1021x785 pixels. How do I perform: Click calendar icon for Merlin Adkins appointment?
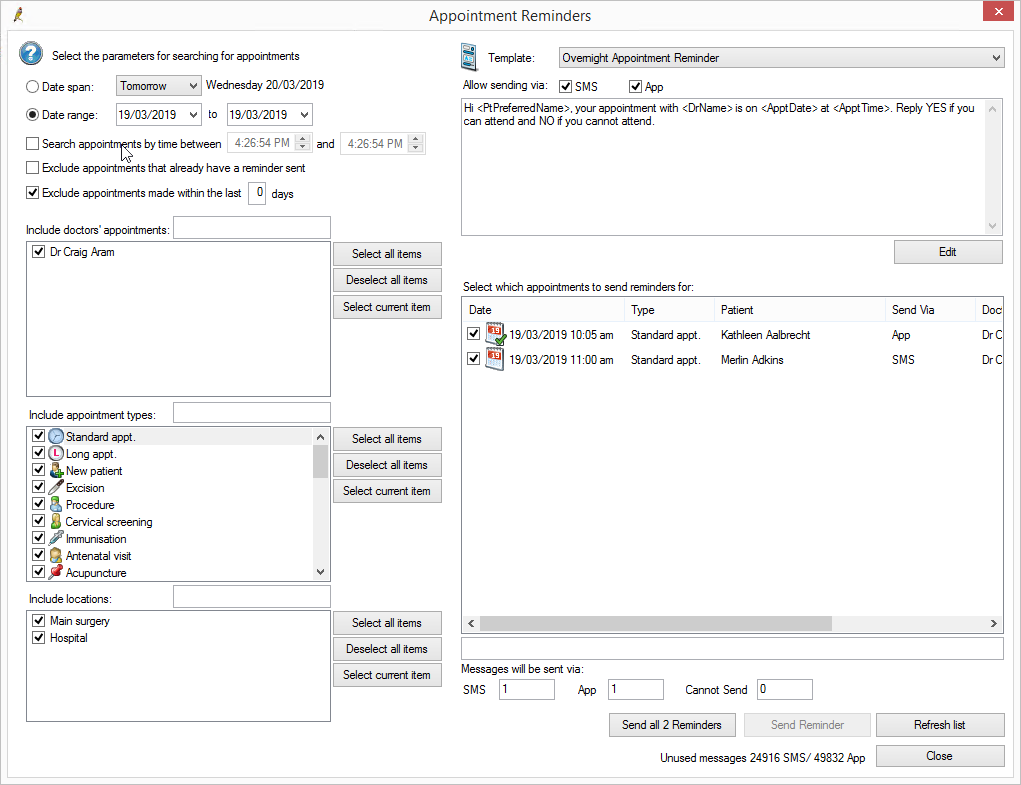[495, 359]
